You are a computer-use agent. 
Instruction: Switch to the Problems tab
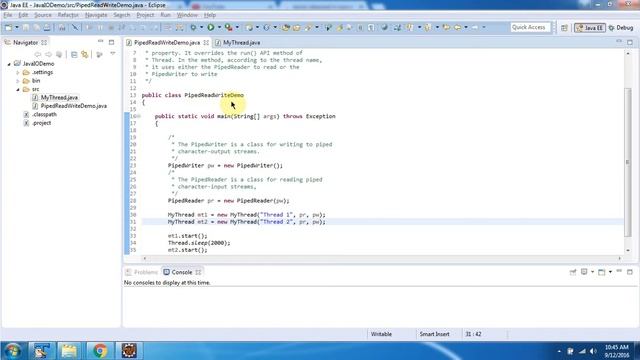pos(142,272)
